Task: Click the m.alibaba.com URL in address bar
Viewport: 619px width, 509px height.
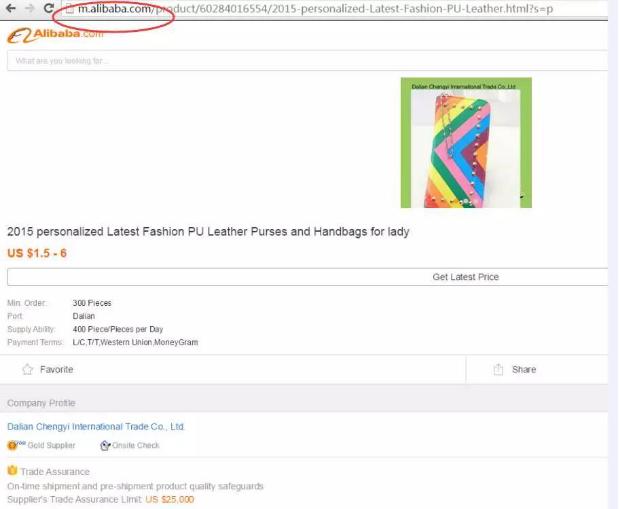Action: (115, 9)
